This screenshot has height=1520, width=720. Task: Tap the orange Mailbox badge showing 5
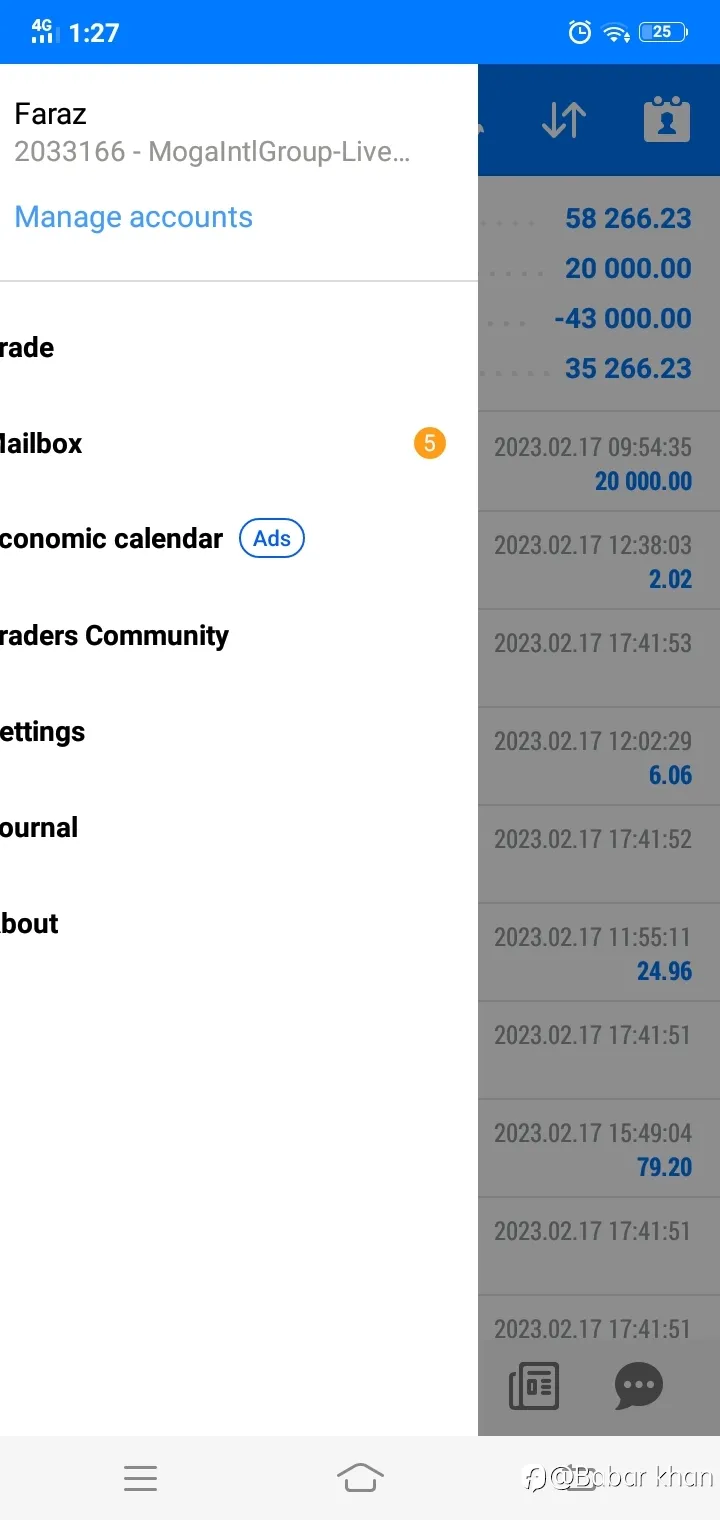pos(429,443)
